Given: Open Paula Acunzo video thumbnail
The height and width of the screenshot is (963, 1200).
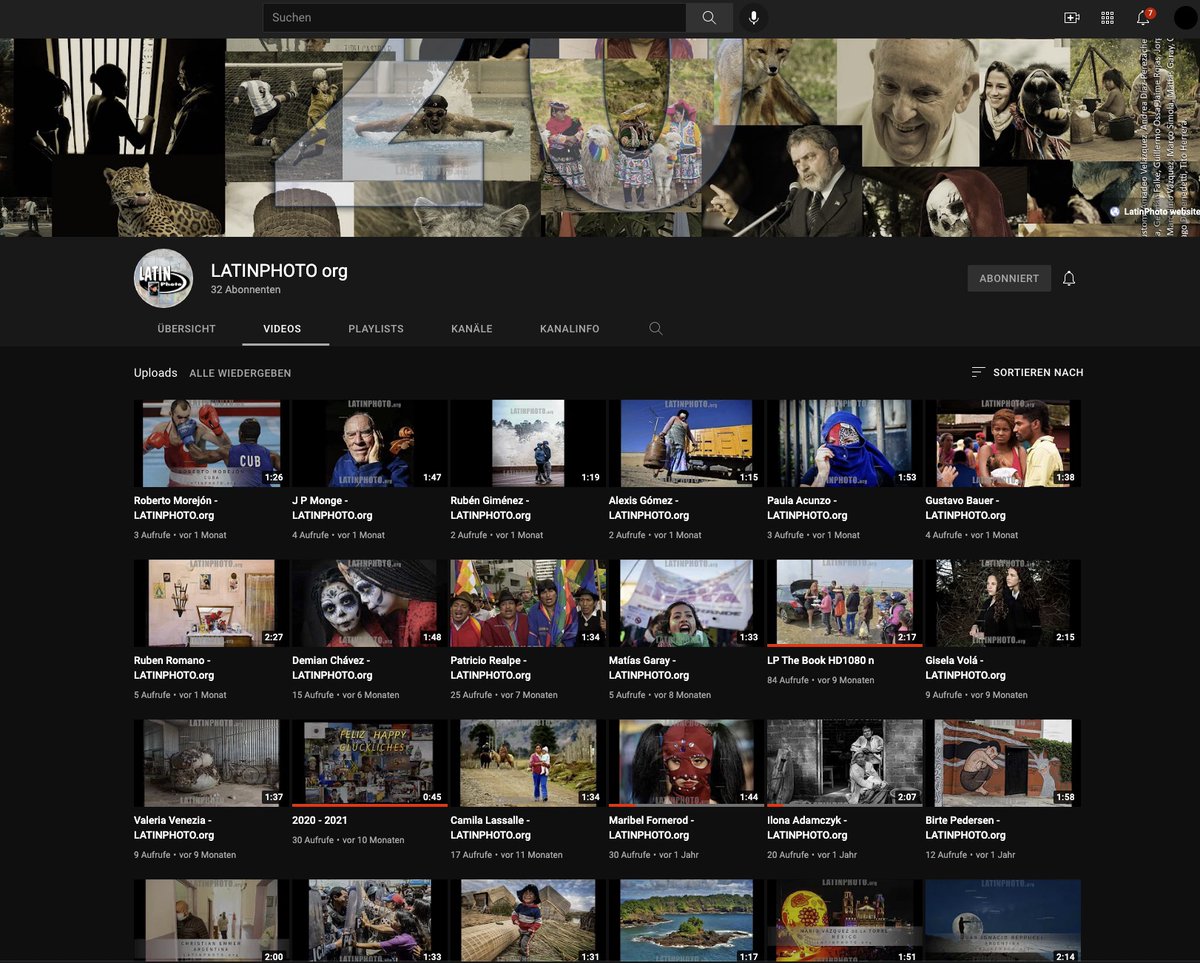Looking at the screenshot, I should point(844,443).
